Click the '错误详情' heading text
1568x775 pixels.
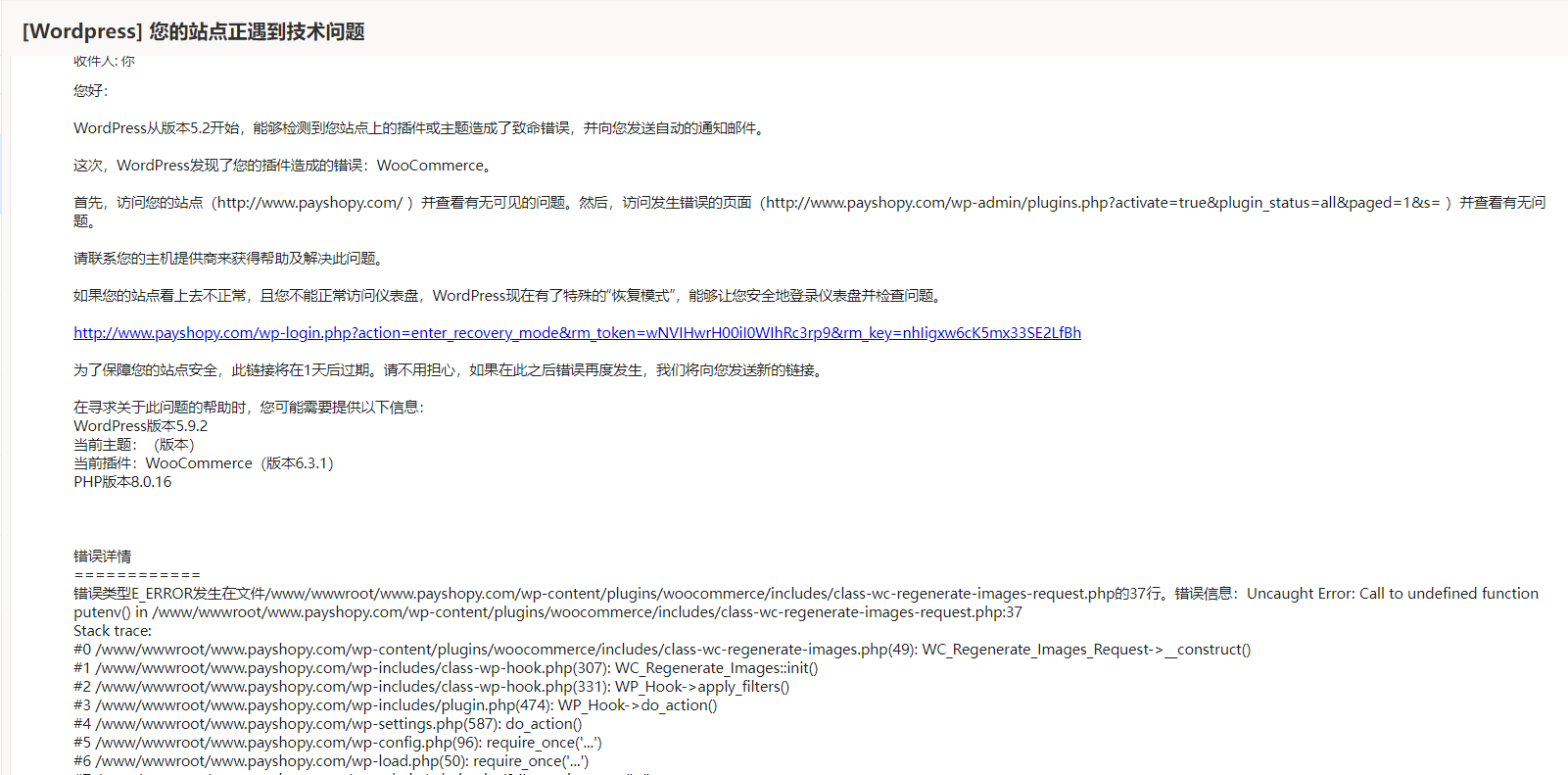point(102,557)
